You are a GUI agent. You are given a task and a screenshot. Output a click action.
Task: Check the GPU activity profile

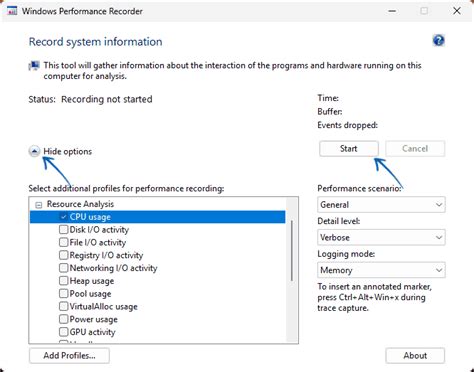pyautogui.click(x=63, y=332)
